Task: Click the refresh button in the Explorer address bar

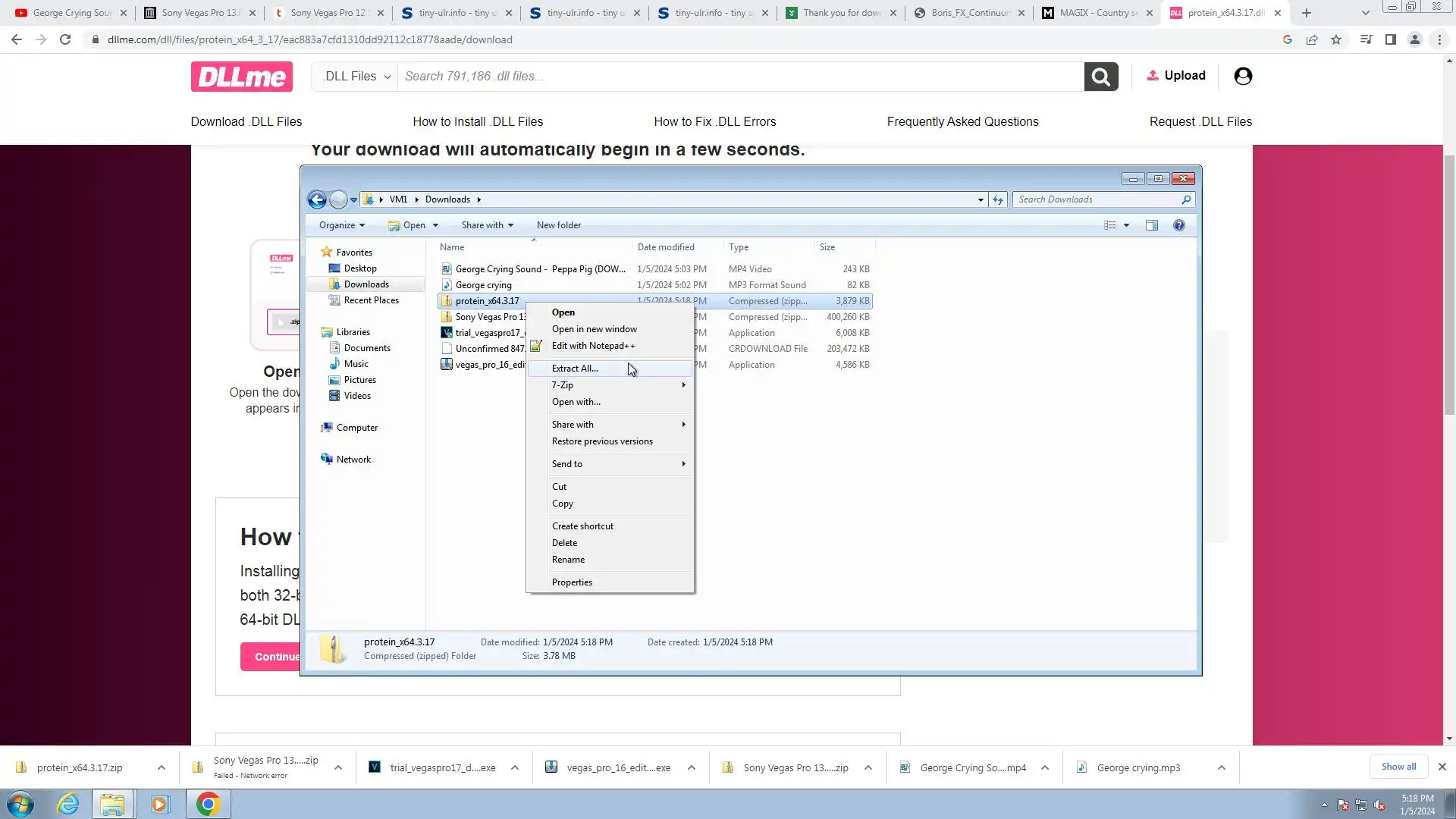Action: click(x=997, y=199)
